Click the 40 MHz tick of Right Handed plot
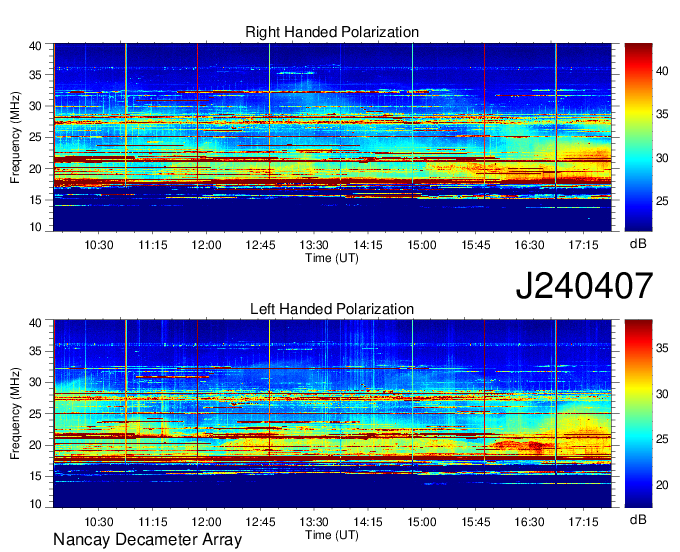The width and height of the screenshot is (680, 552). 35,46
